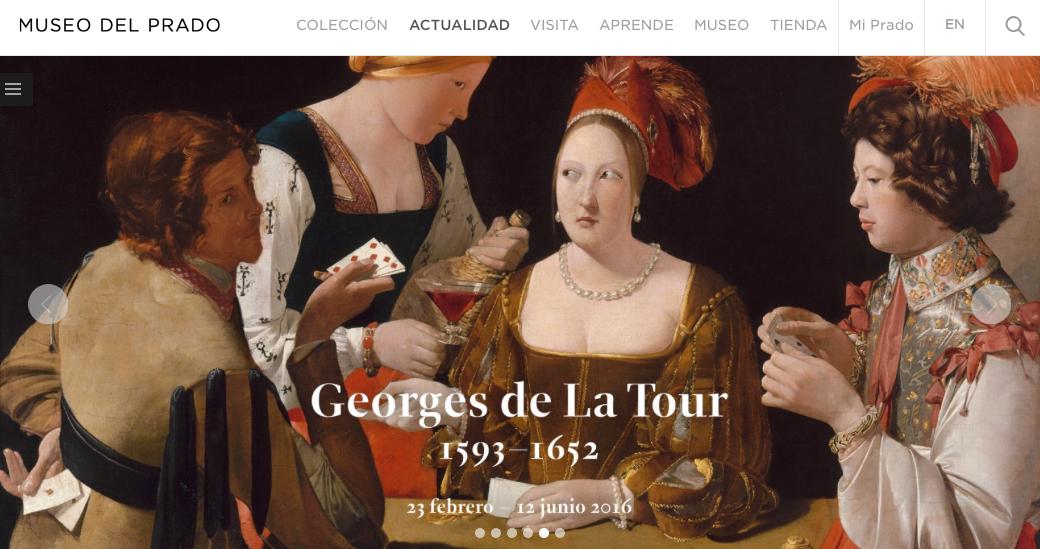
Task: Advance to next slide arrow
Action: point(991,304)
